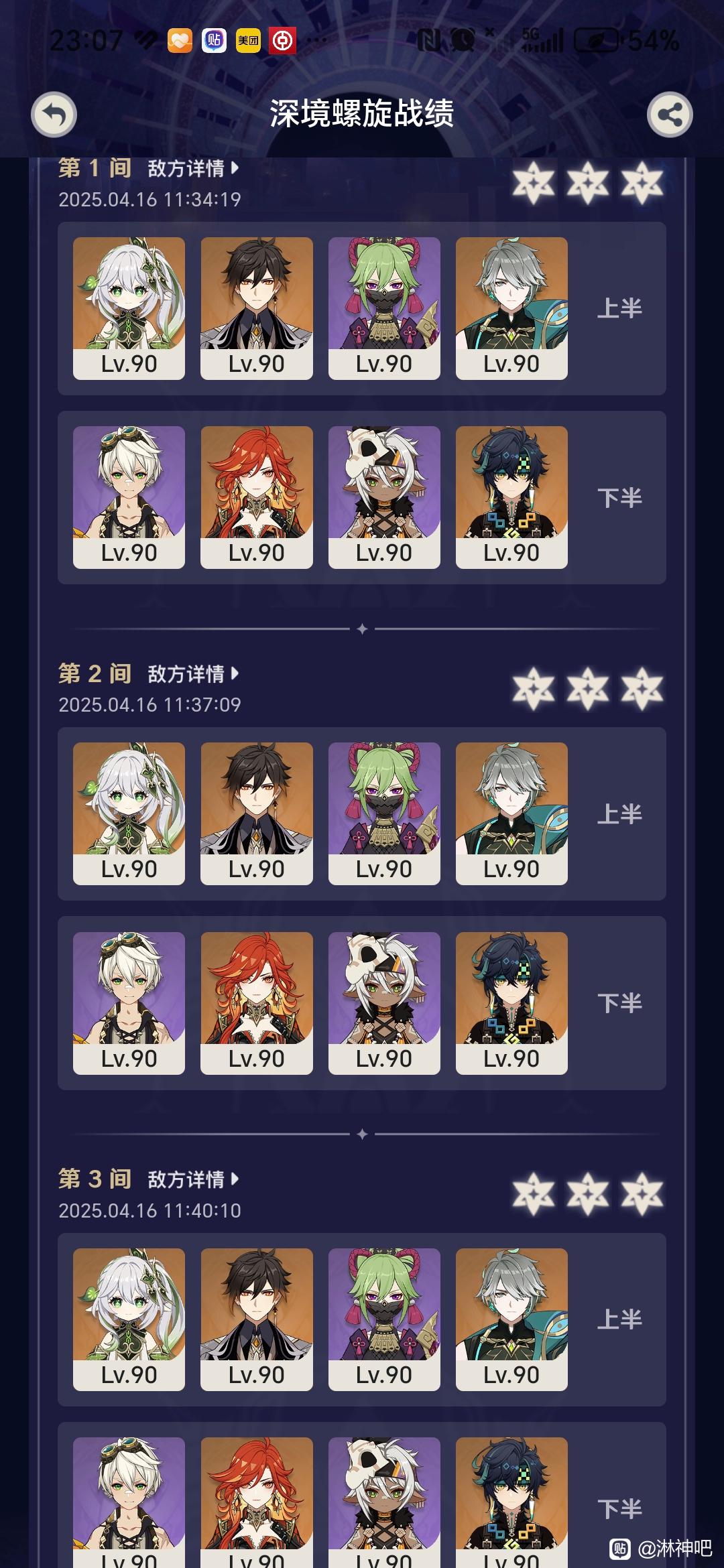Tap Alhaitham portrait in Chamber 1 first half
The width and height of the screenshot is (724, 1568).
511,308
